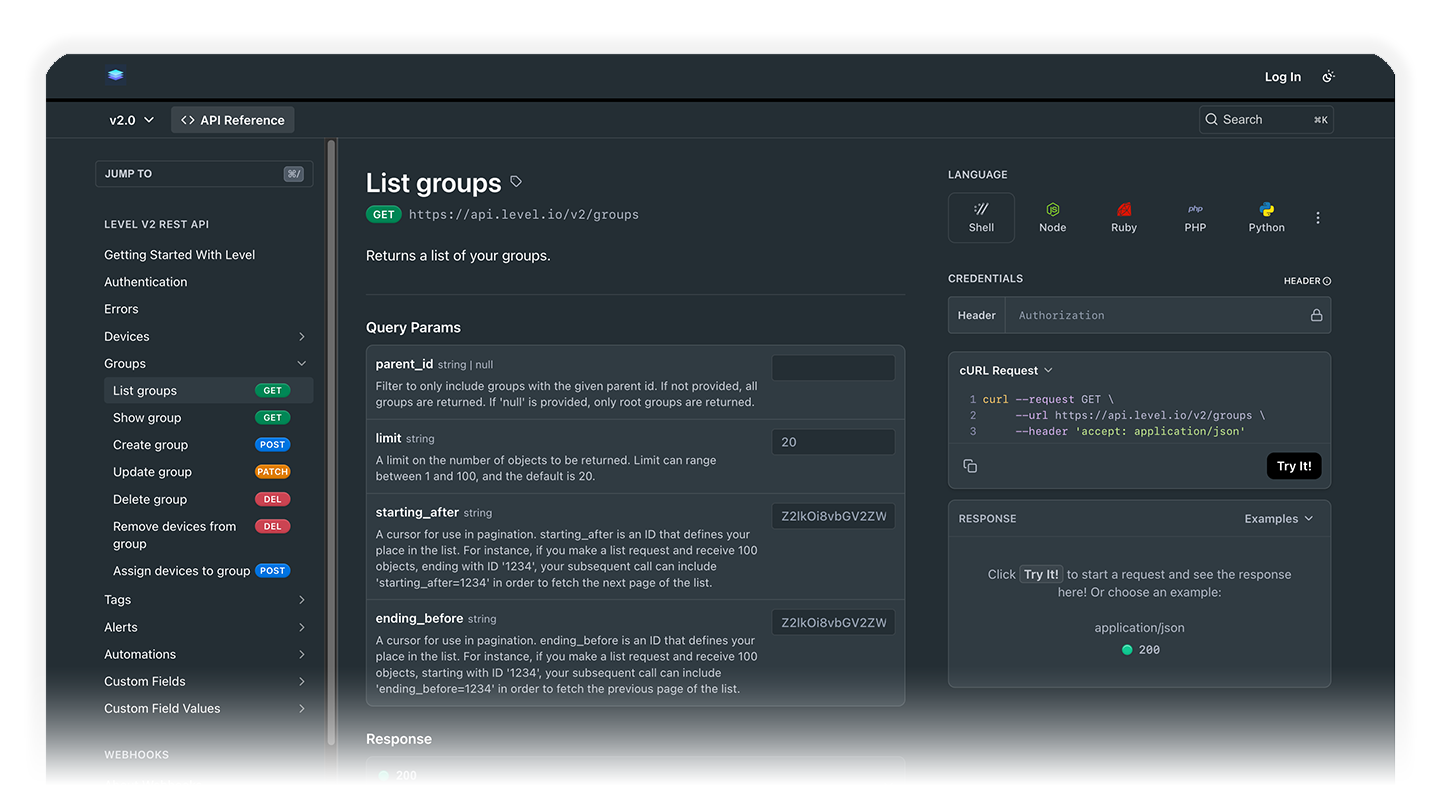Toggle dark/light theme icon
The width and height of the screenshot is (1440, 800).
tap(1328, 77)
